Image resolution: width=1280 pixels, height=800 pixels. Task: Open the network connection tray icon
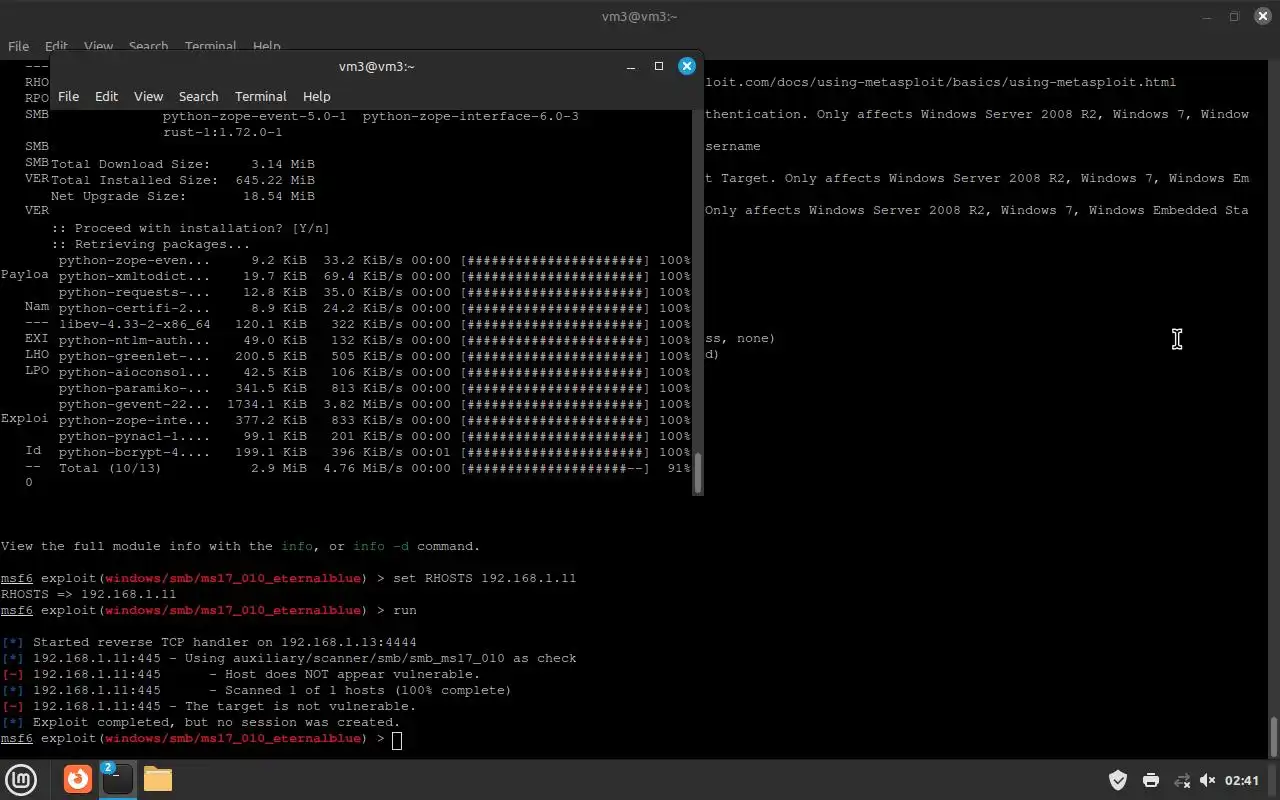pos(1182,780)
